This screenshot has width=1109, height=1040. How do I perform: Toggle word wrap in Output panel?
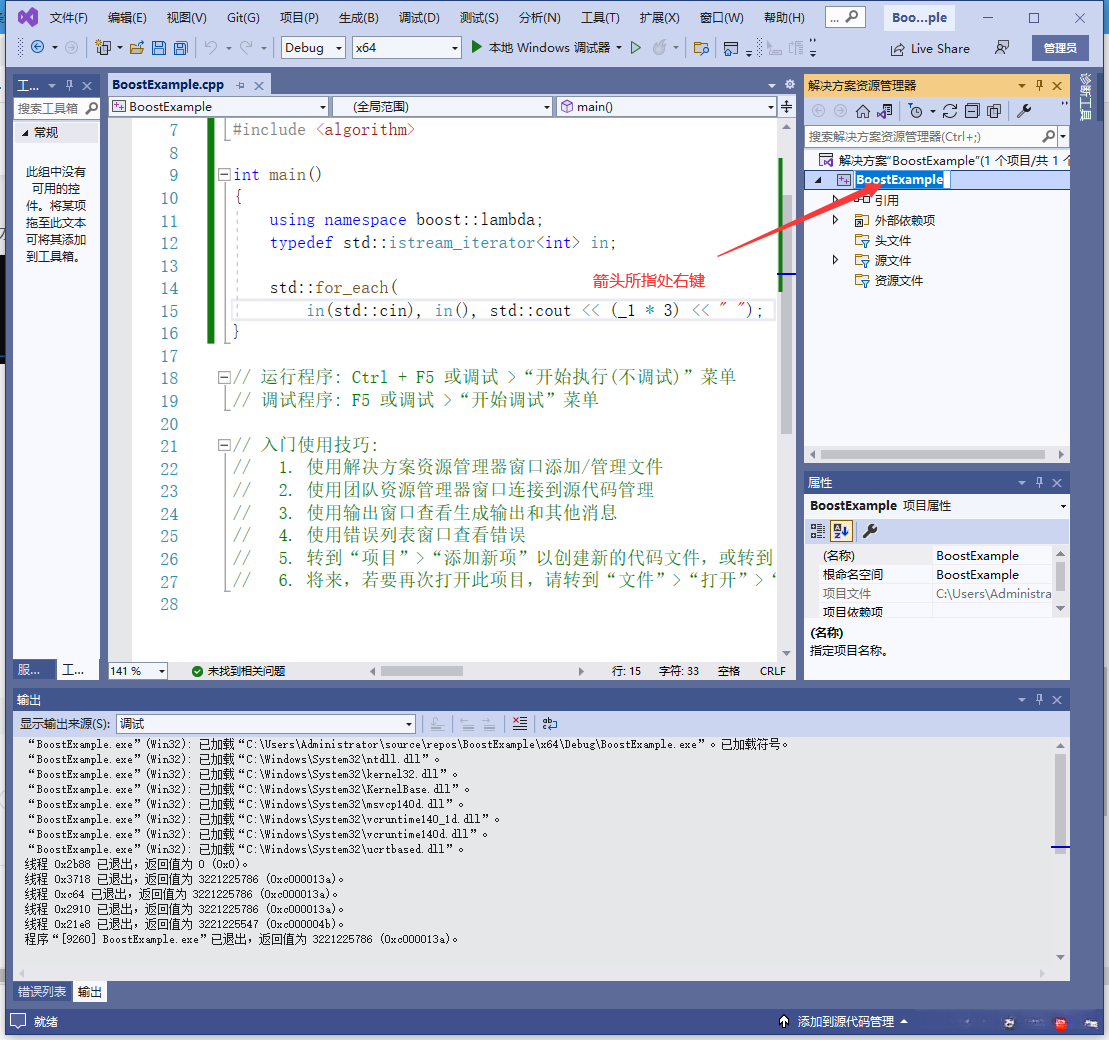tap(550, 724)
